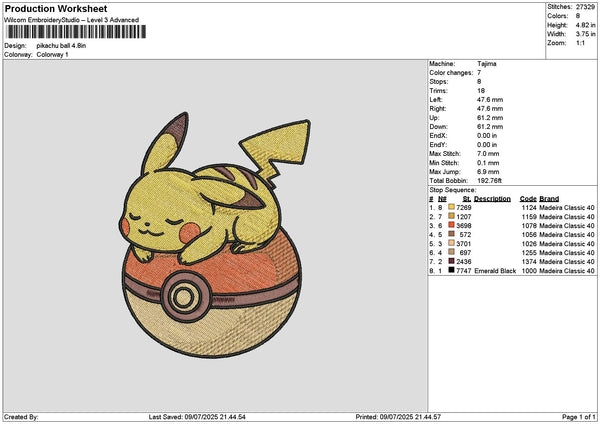The image size is (600, 424).
Task: Click thread code 1026
Action: click(x=529, y=244)
